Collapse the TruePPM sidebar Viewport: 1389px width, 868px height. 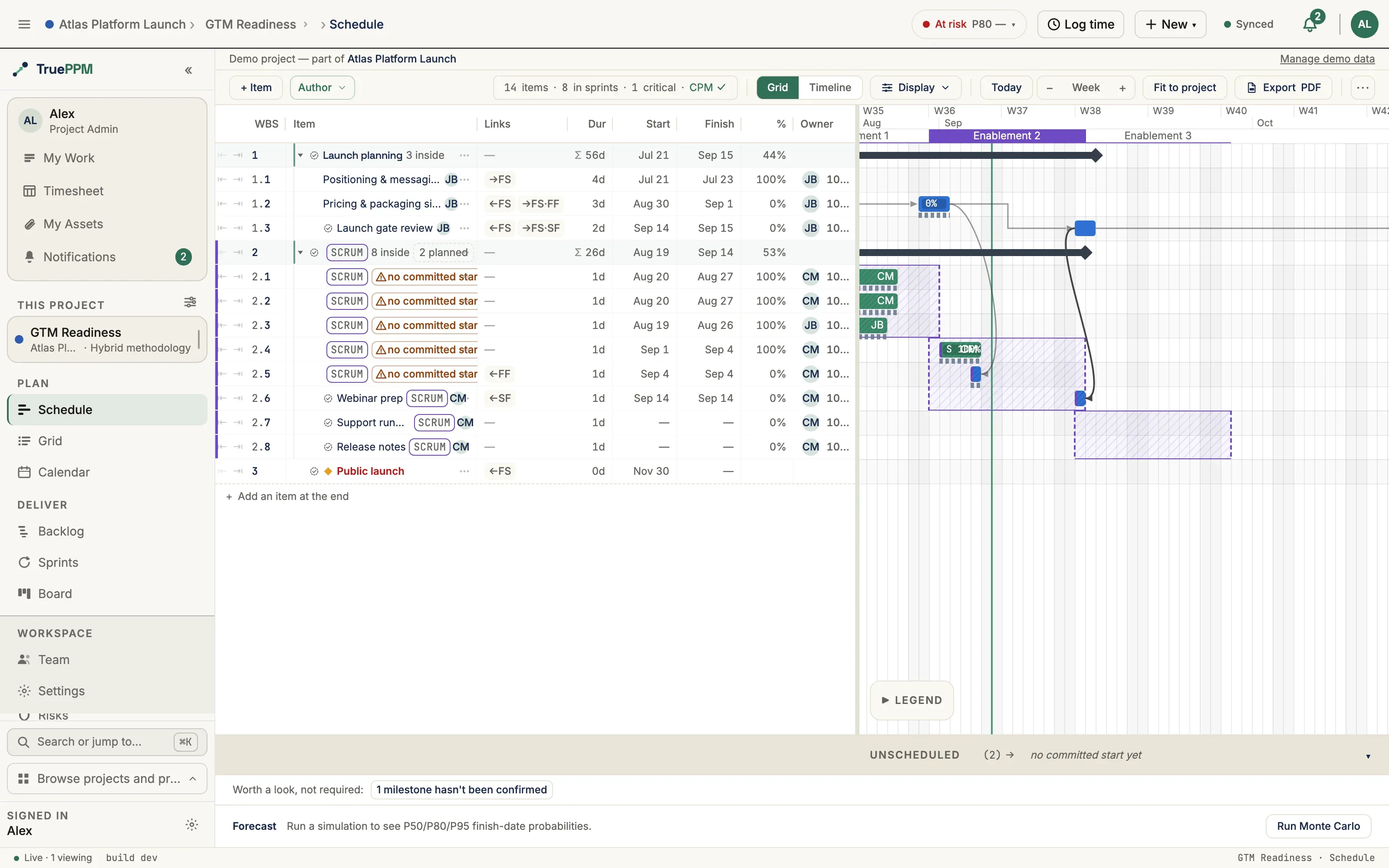(188, 70)
